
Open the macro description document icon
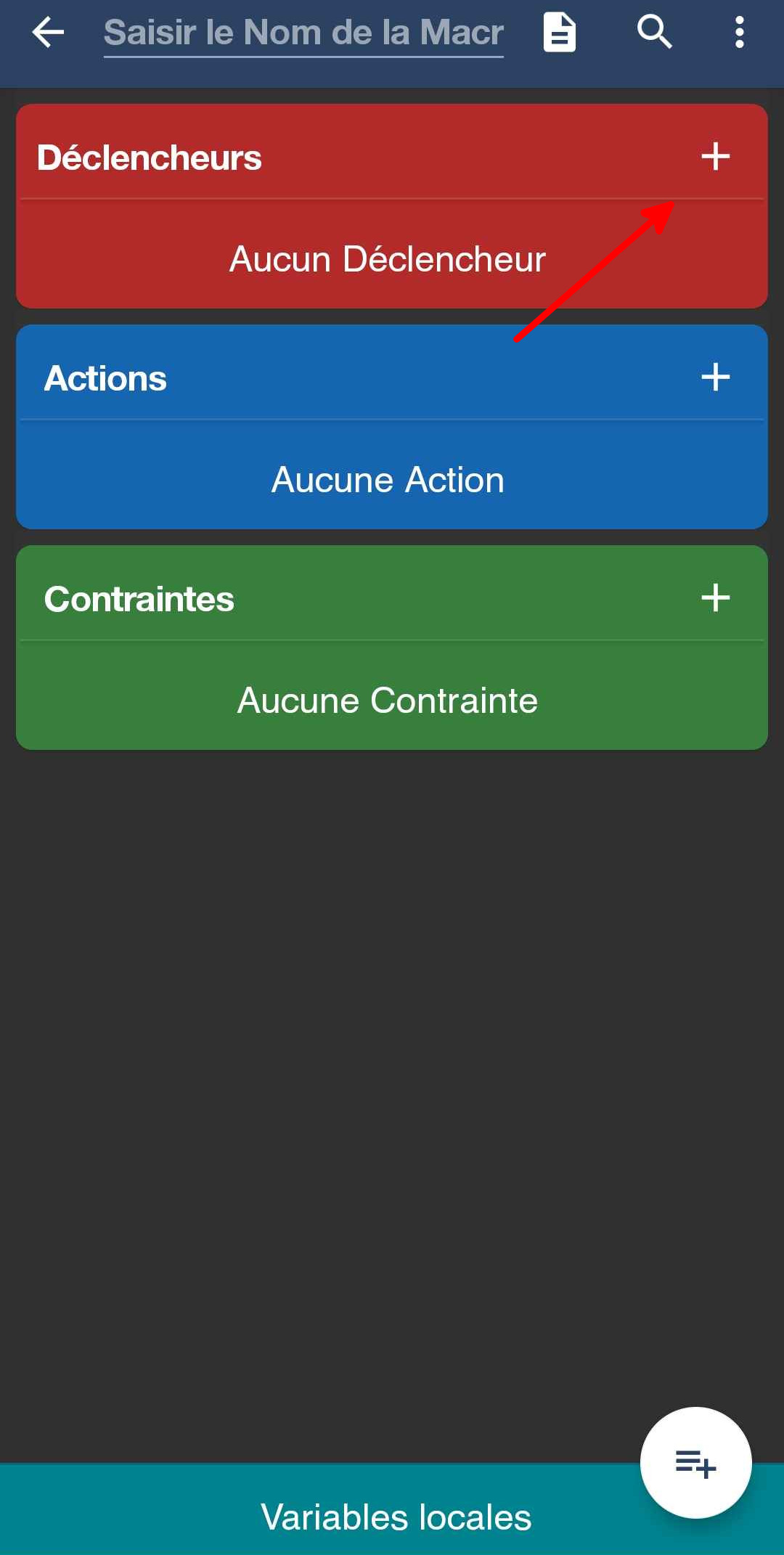(x=560, y=33)
